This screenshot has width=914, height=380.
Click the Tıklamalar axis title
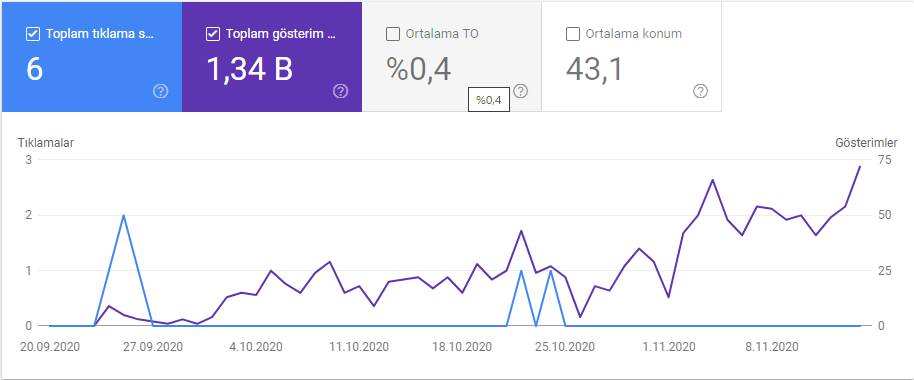tap(46, 143)
